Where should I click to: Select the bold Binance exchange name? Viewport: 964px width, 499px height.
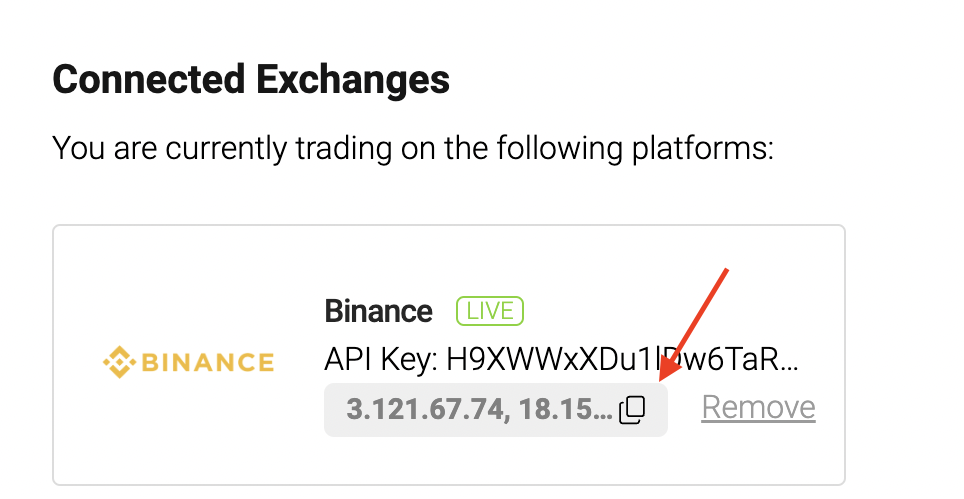pyautogui.click(x=378, y=311)
